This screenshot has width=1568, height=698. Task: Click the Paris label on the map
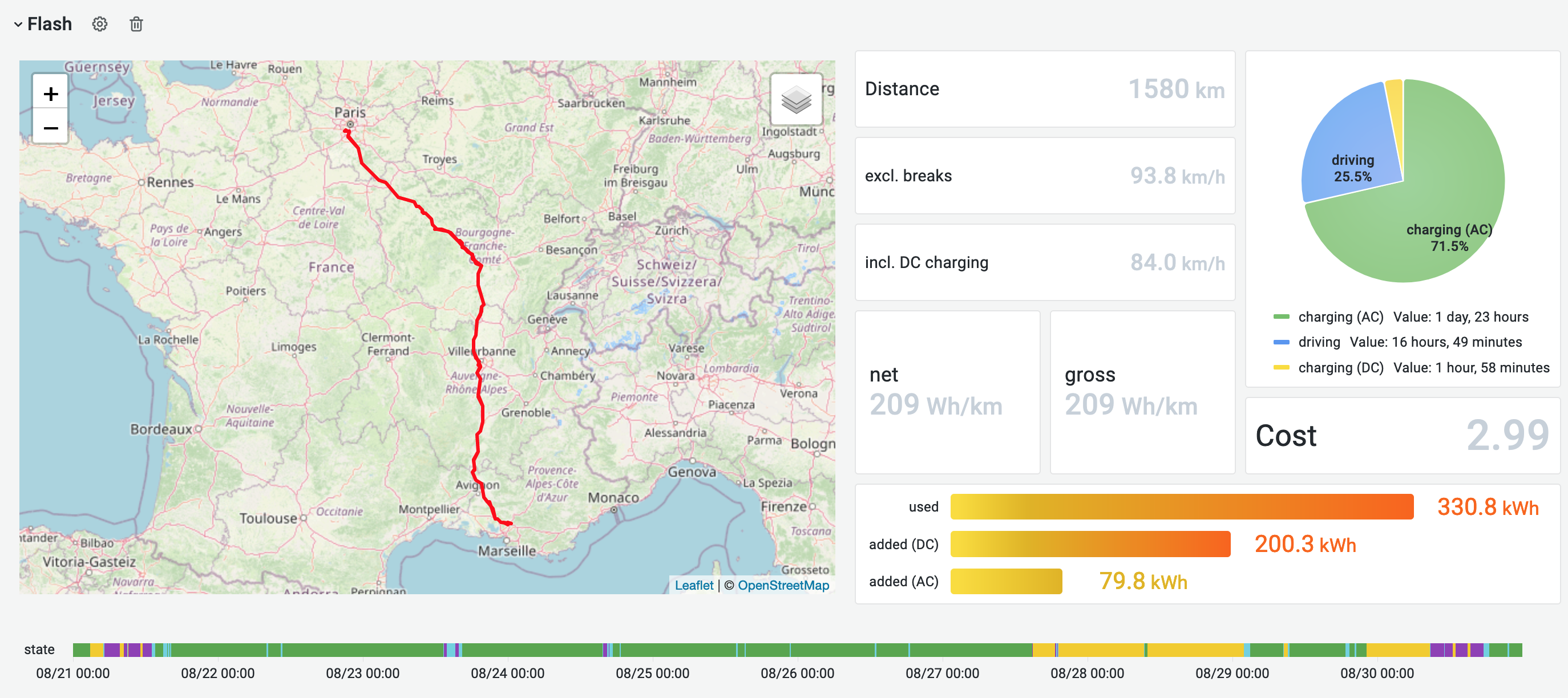coord(350,112)
